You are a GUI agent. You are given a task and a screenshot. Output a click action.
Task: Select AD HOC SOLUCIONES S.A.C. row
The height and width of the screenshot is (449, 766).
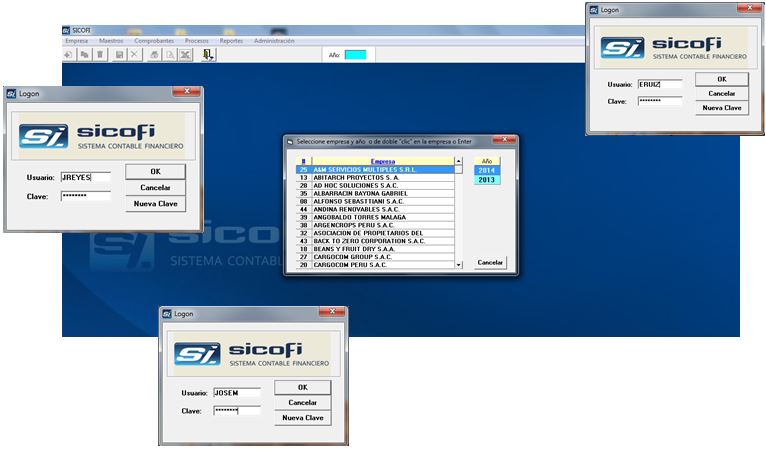click(375, 186)
